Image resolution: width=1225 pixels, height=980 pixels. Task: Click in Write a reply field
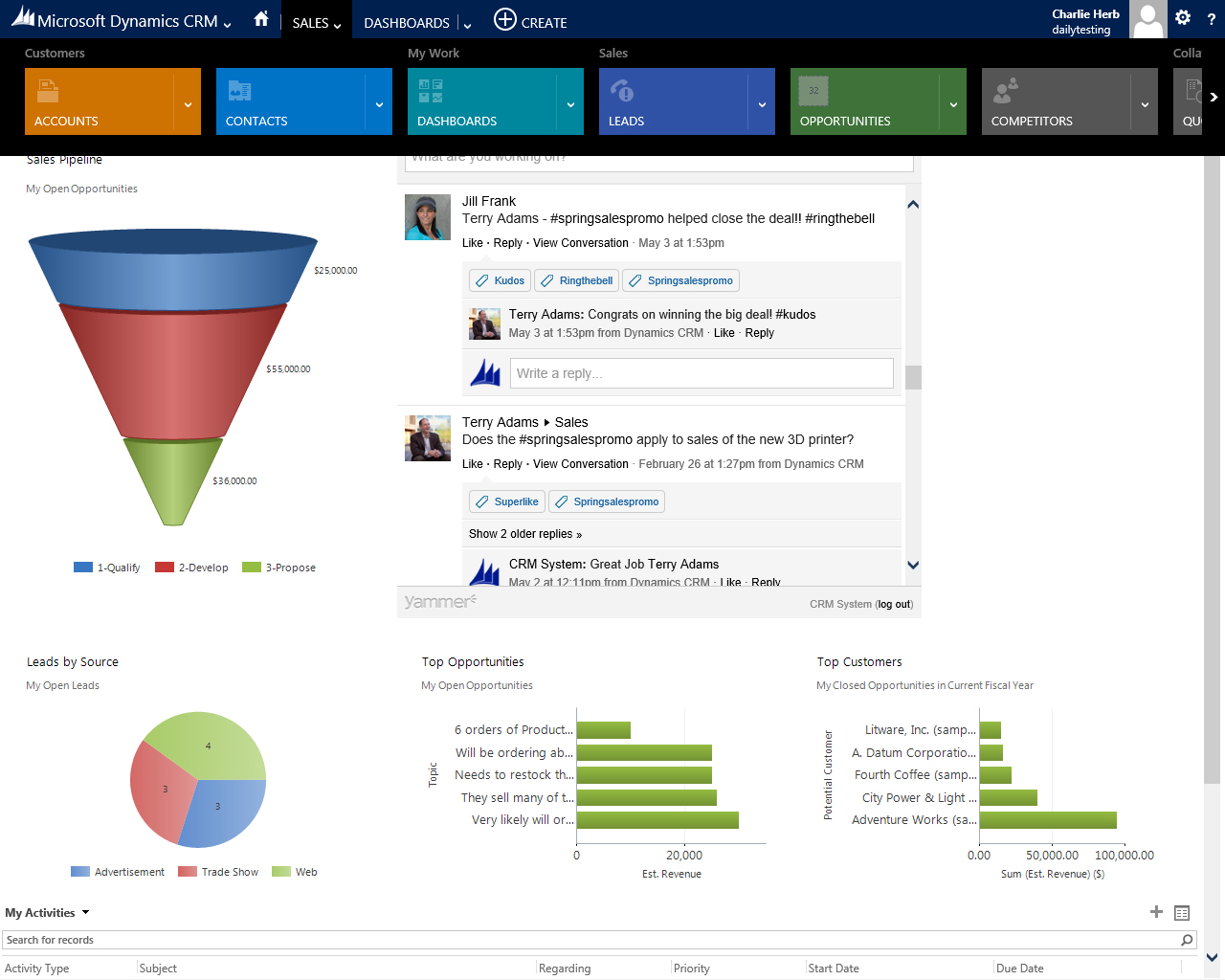tap(702, 373)
